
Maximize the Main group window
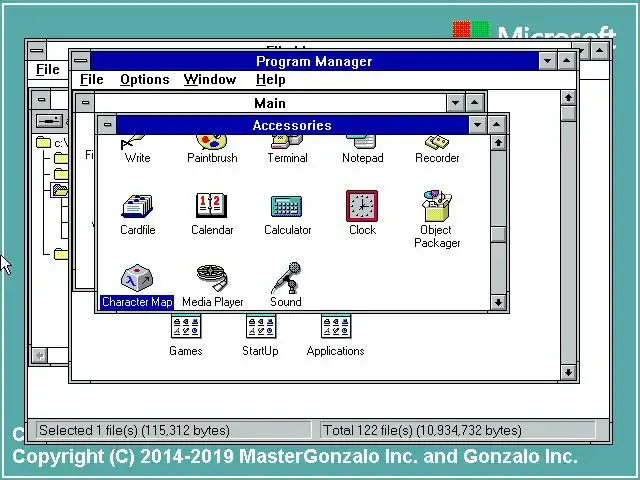[x=474, y=103]
